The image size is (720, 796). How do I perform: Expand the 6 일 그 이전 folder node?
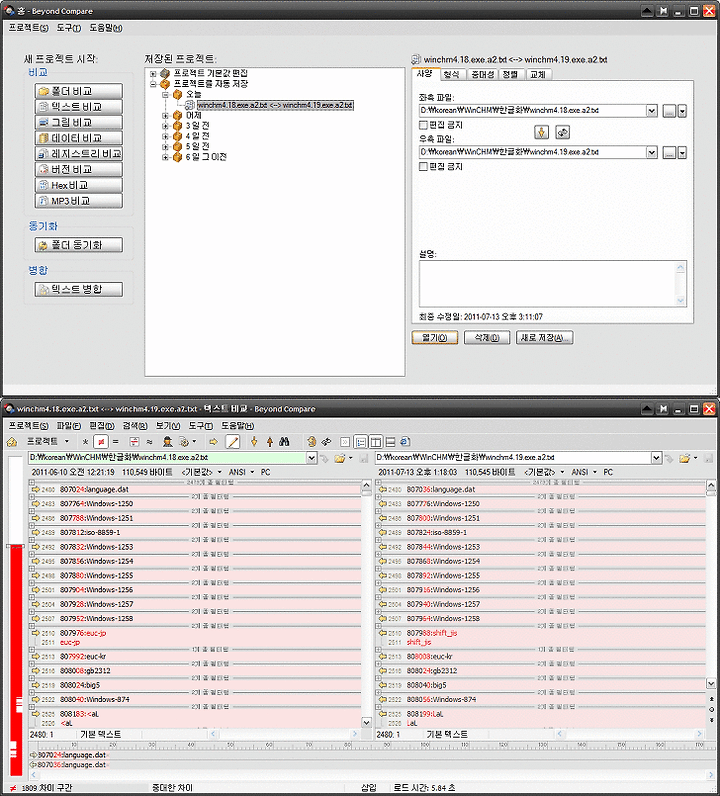165,157
